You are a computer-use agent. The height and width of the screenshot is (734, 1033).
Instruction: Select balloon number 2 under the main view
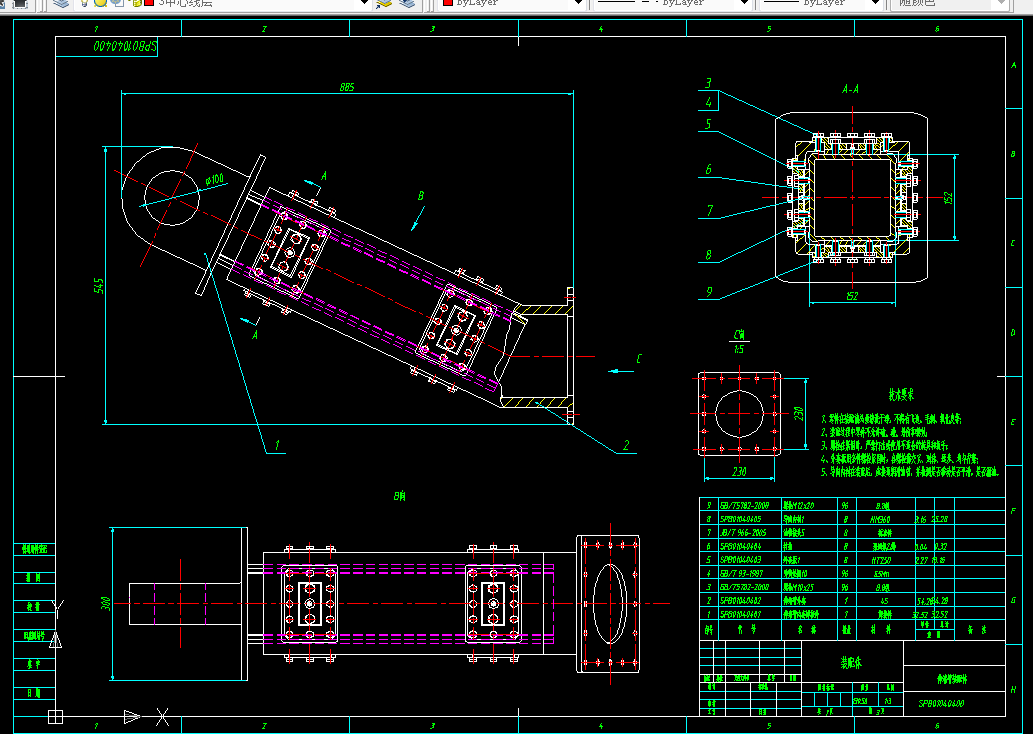pos(626,445)
